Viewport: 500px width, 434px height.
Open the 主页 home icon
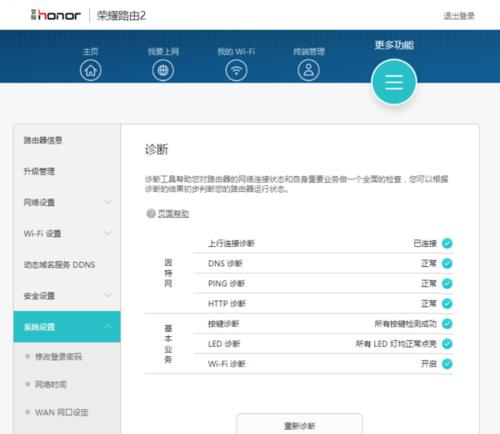pyautogui.click(x=91, y=70)
